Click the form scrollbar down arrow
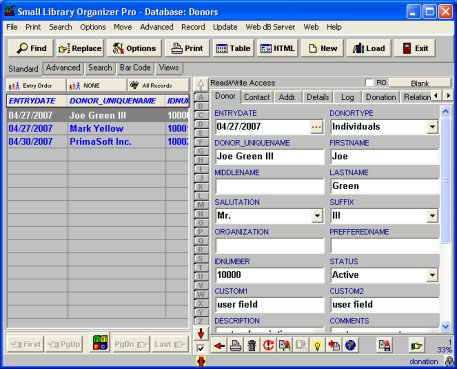457x369 pixels. (445, 327)
